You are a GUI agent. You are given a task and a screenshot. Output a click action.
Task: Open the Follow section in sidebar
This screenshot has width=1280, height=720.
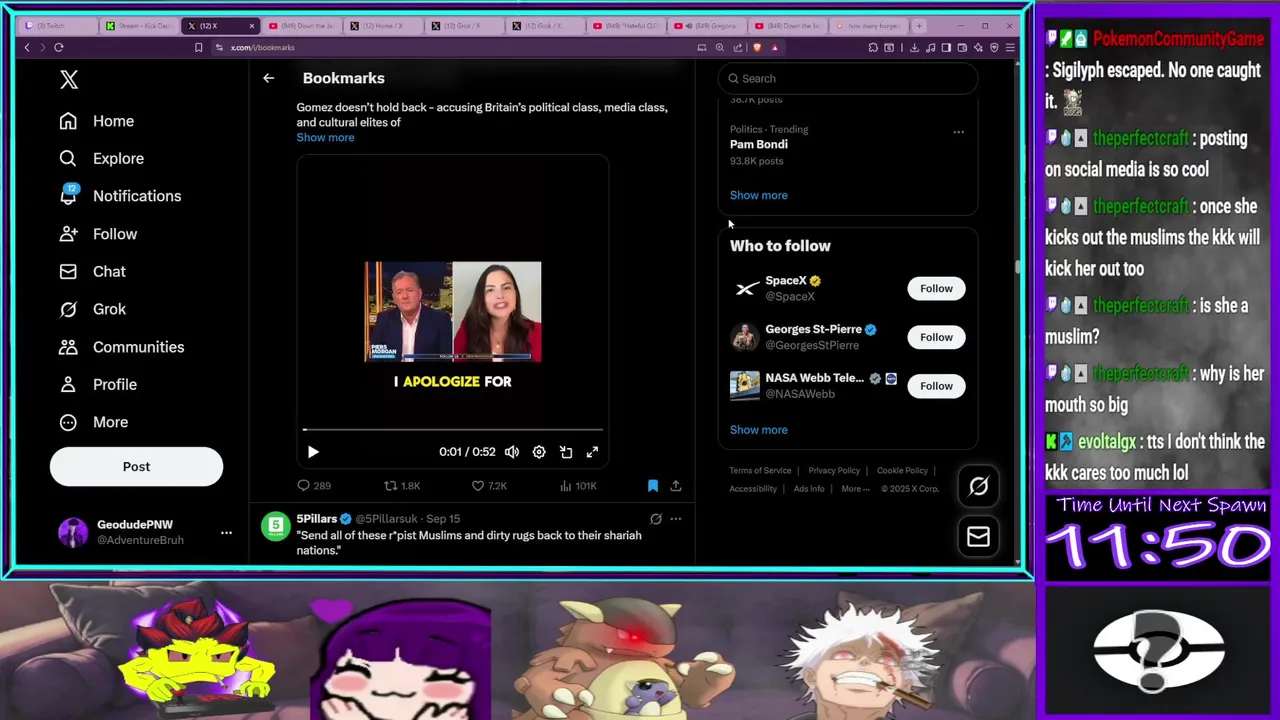(x=98, y=234)
